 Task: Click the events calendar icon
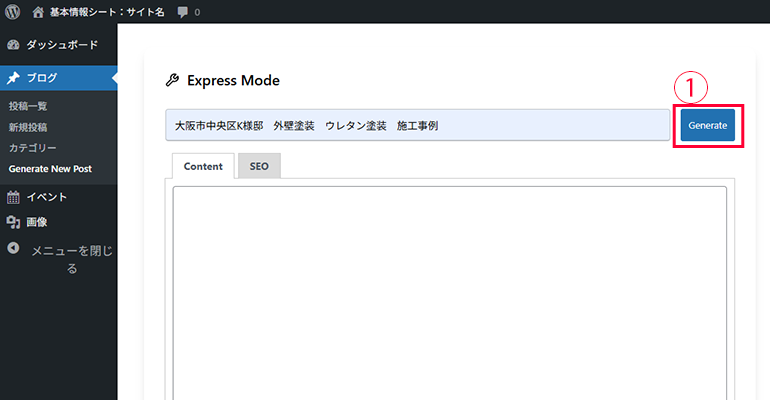coord(13,197)
